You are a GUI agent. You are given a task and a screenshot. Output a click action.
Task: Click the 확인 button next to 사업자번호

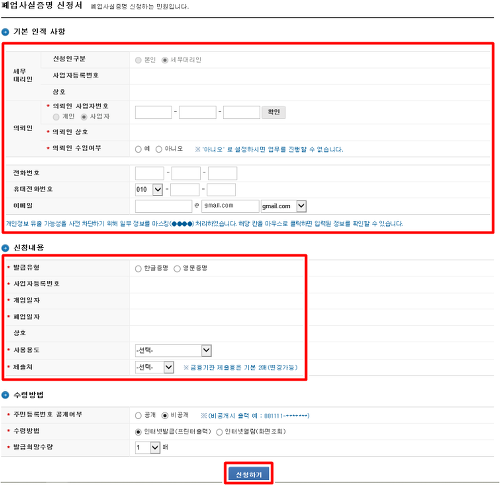[x=274, y=112]
